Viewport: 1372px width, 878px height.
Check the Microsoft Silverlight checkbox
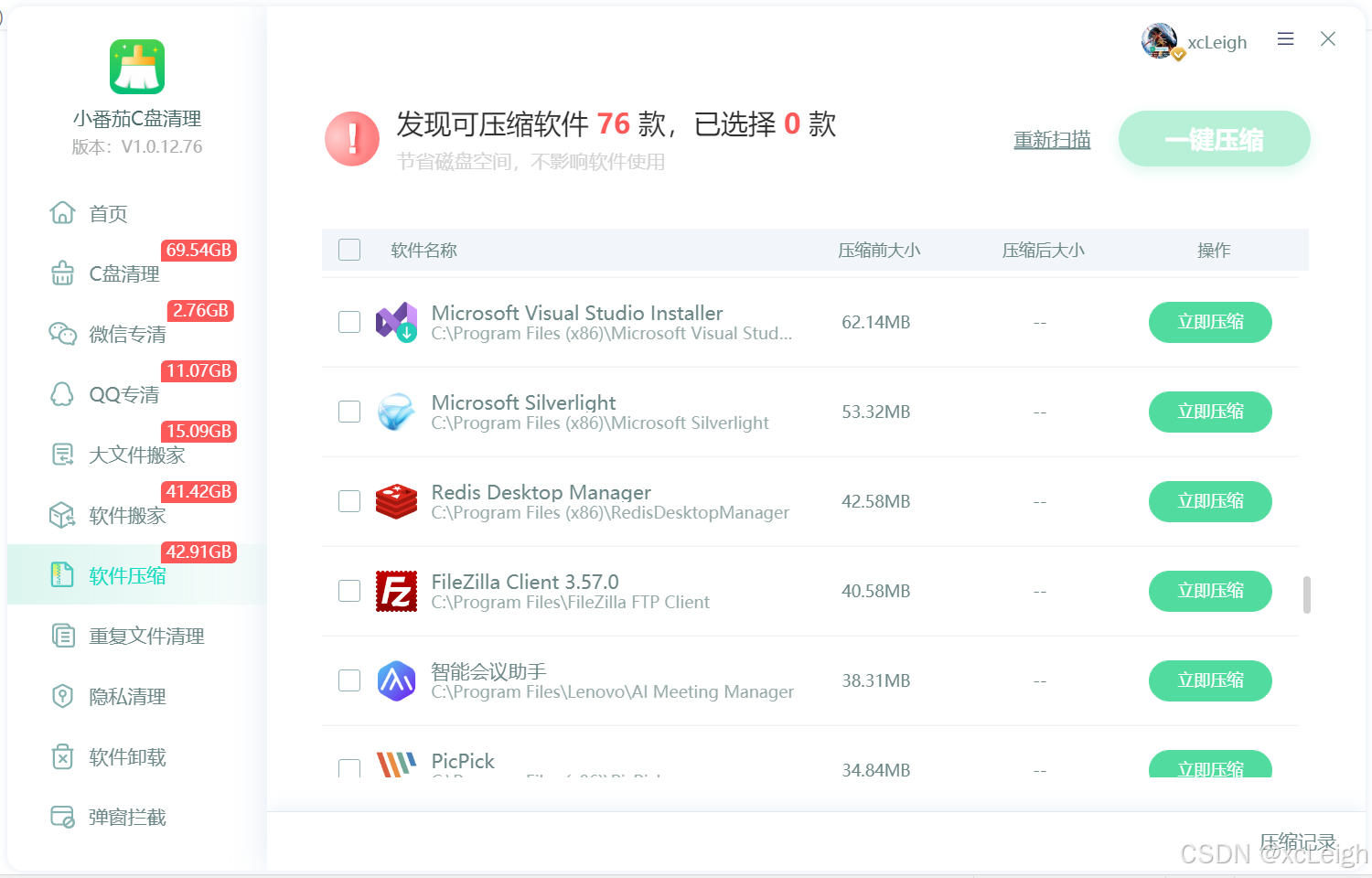(349, 412)
